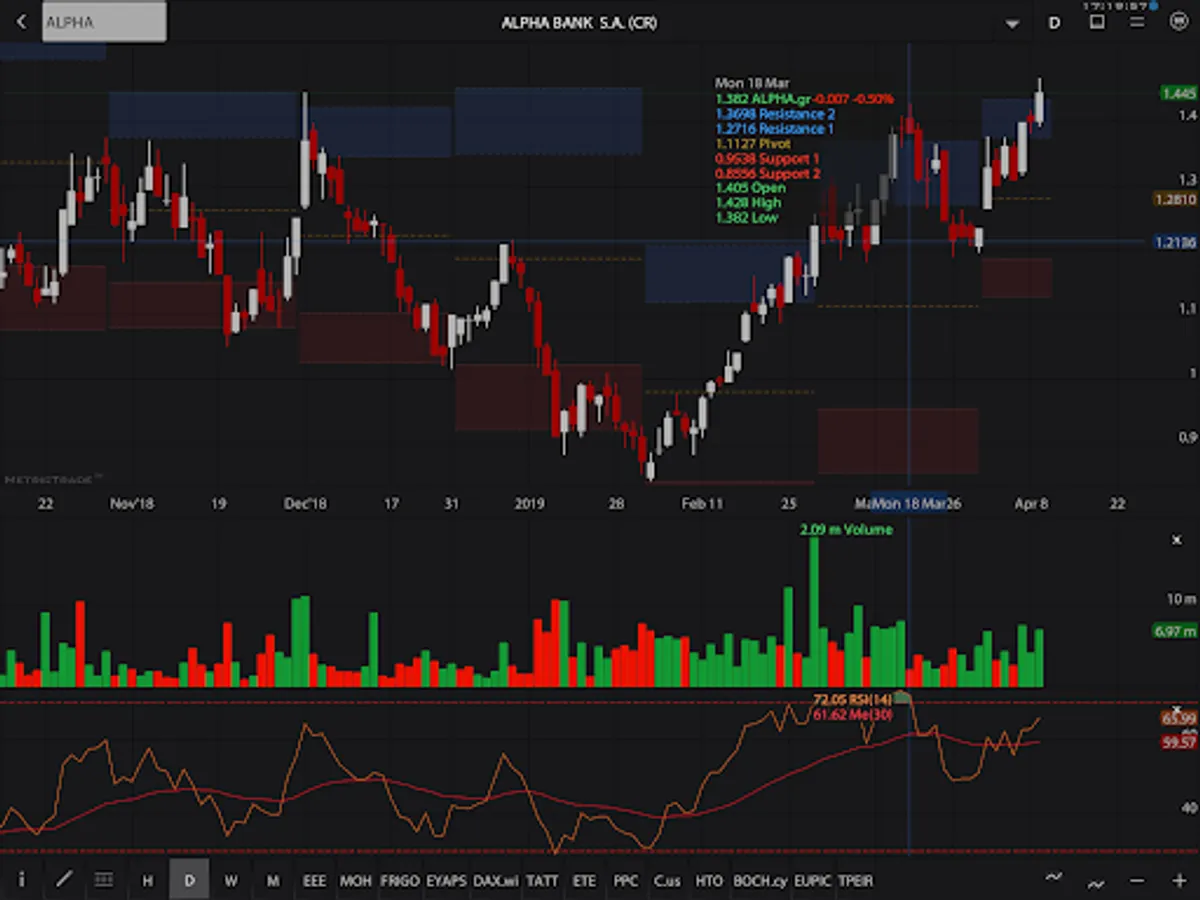
Task: Select the line drawing tool
Action: point(64,880)
